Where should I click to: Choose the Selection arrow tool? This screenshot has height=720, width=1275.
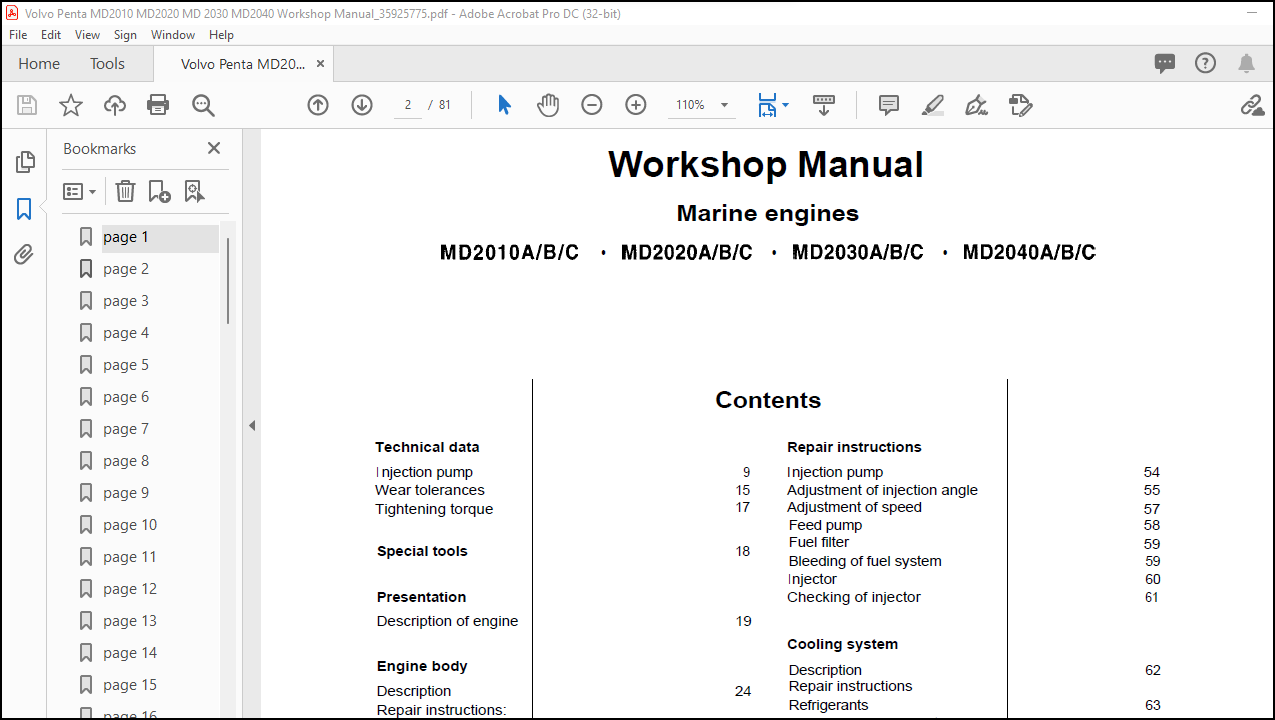505,105
